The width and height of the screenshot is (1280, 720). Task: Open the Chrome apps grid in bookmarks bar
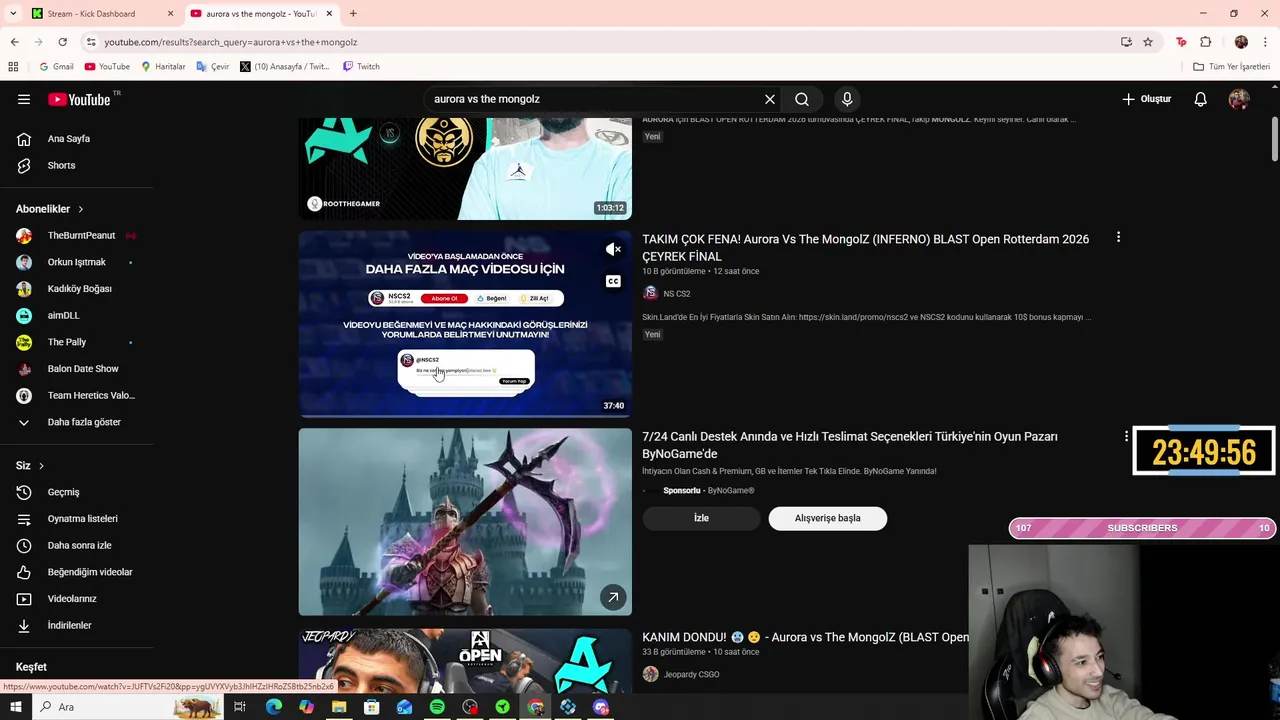pyautogui.click(x=13, y=67)
